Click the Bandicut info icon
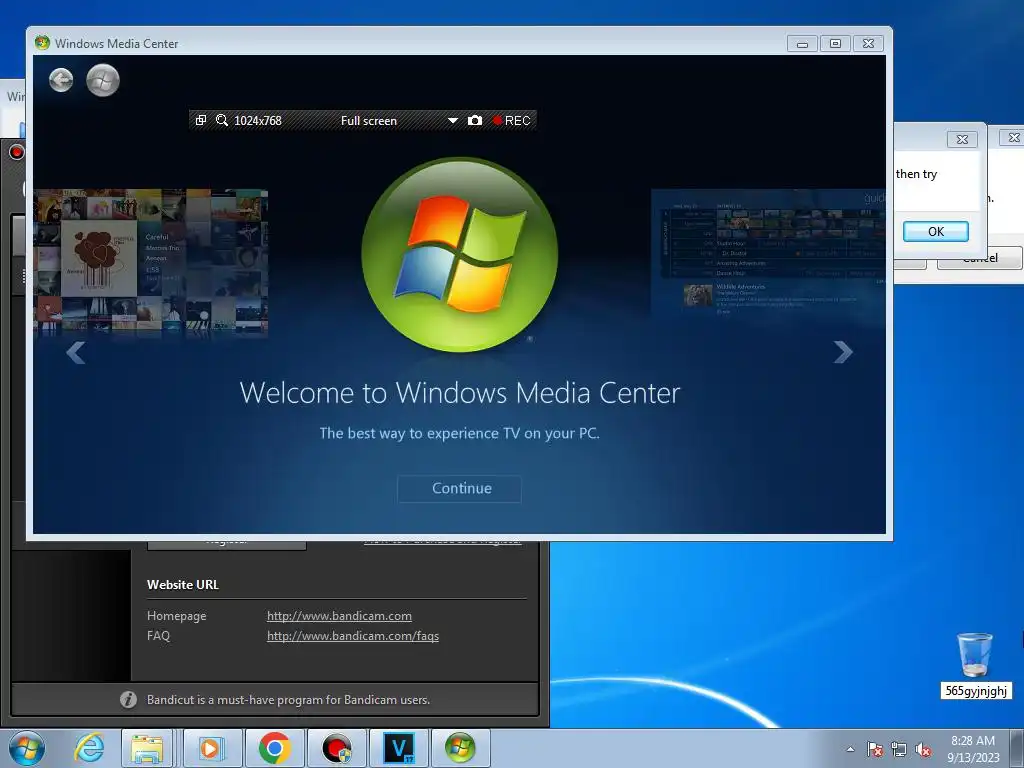The width and height of the screenshot is (1024, 768). coord(129,699)
